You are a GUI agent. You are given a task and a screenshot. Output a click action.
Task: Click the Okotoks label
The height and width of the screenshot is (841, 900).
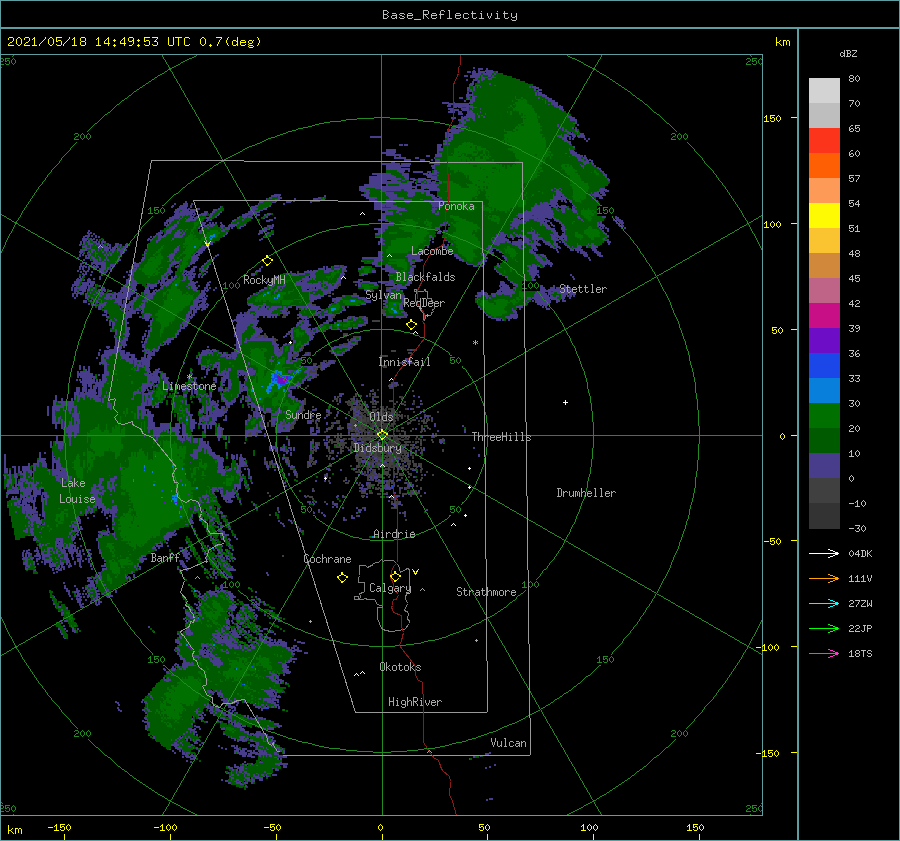click(400, 668)
